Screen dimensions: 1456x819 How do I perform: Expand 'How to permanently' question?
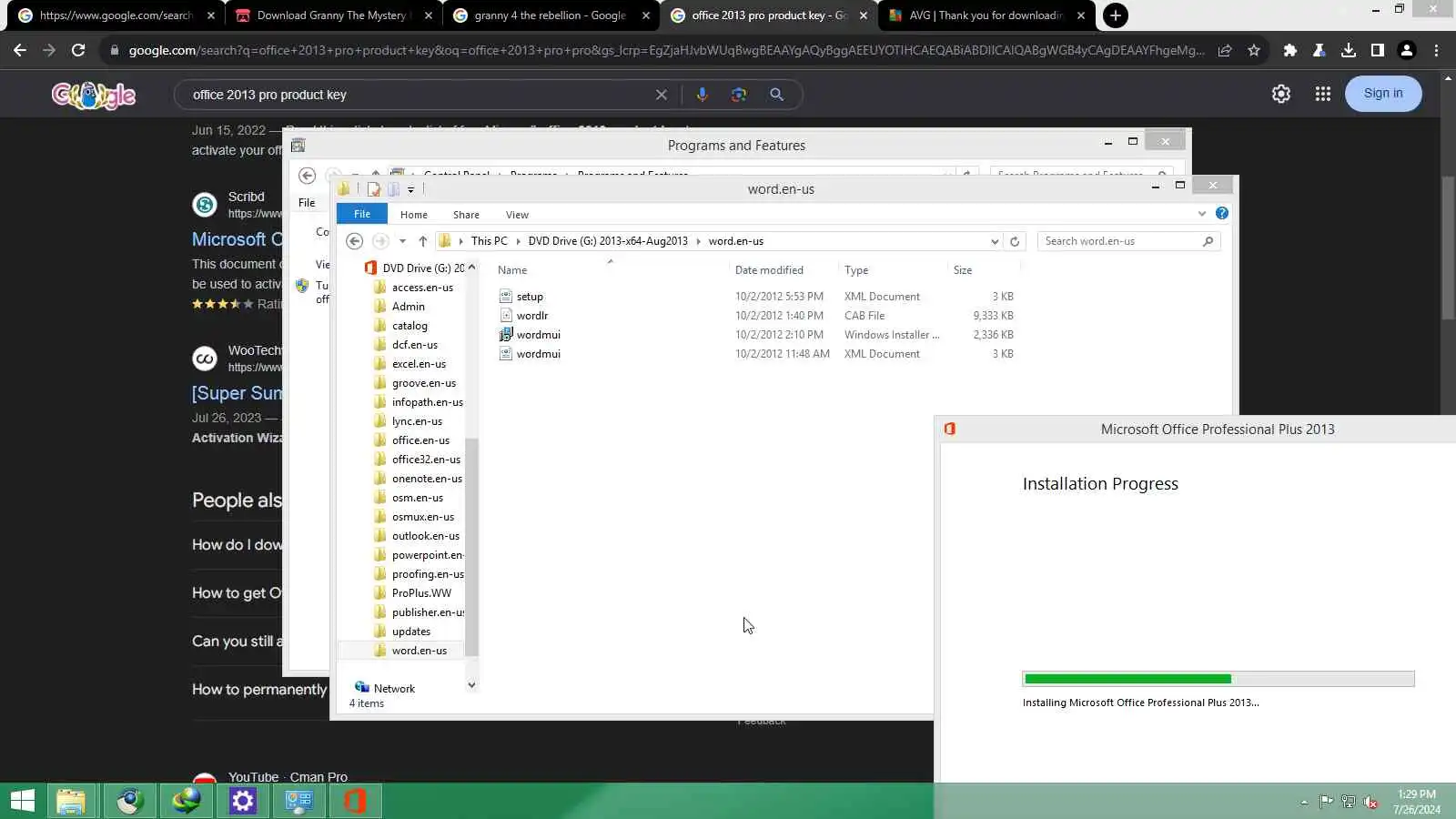[x=259, y=689]
